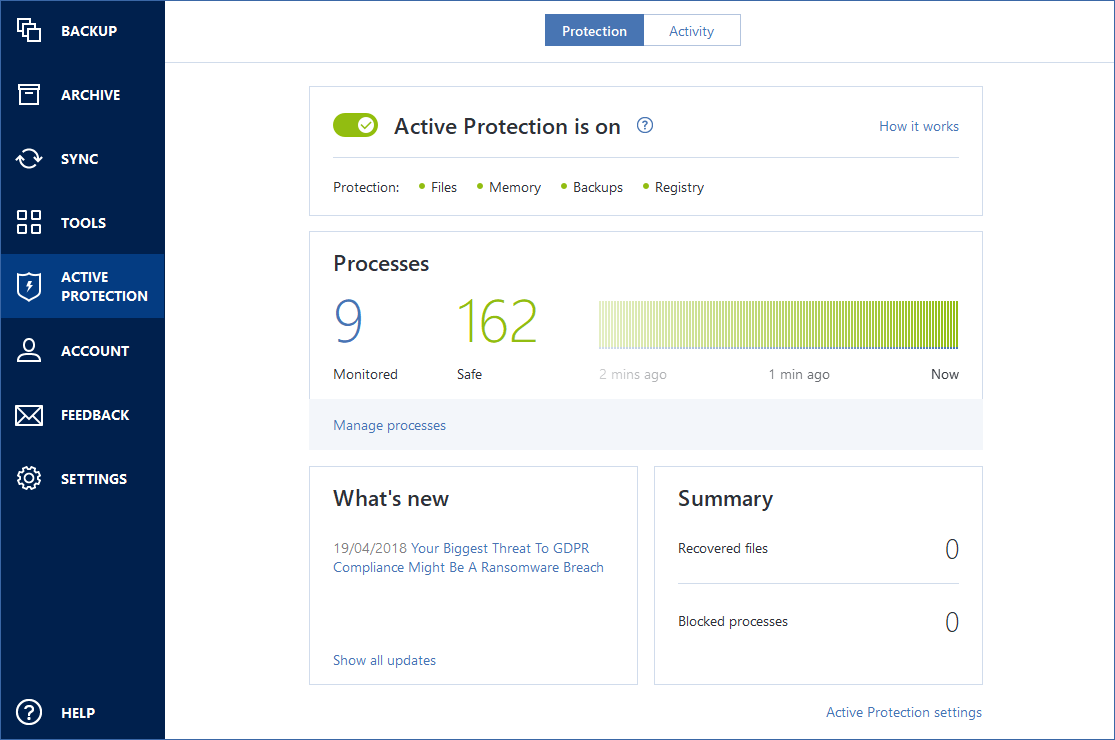Select the Sync arrows icon
The image size is (1115, 740).
click(29, 159)
